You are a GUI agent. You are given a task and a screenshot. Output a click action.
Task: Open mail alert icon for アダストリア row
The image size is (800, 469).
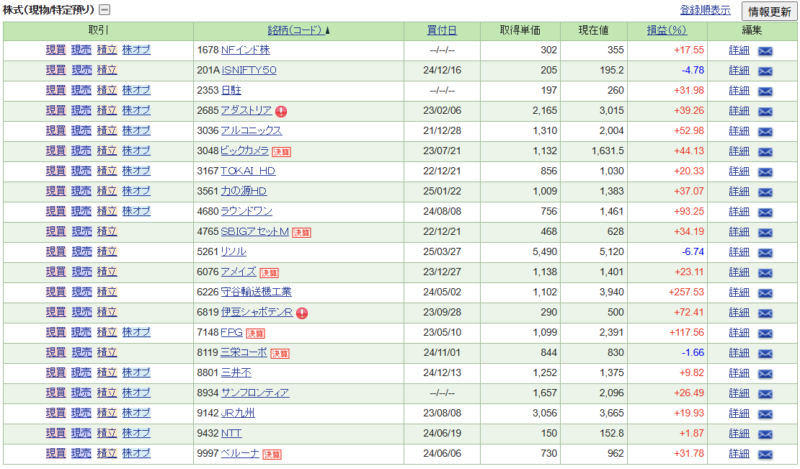[765, 111]
